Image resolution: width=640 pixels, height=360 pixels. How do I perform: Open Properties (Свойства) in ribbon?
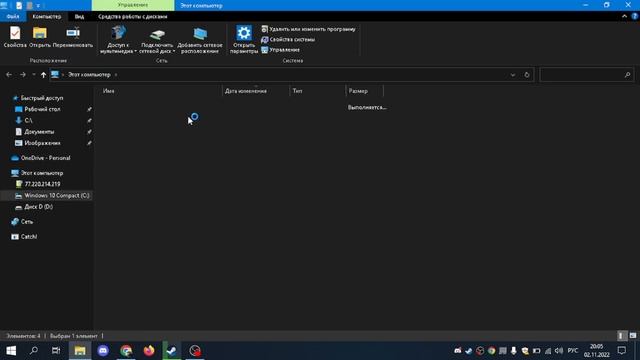[15, 37]
